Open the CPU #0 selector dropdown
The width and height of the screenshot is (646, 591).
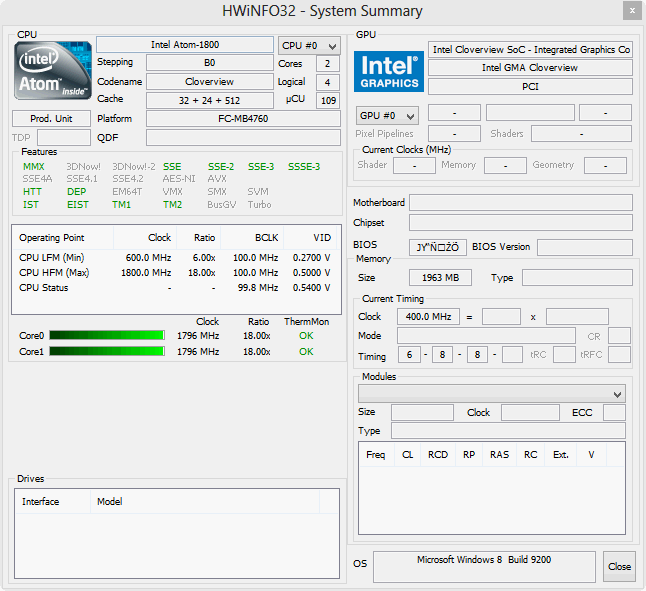click(309, 46)
